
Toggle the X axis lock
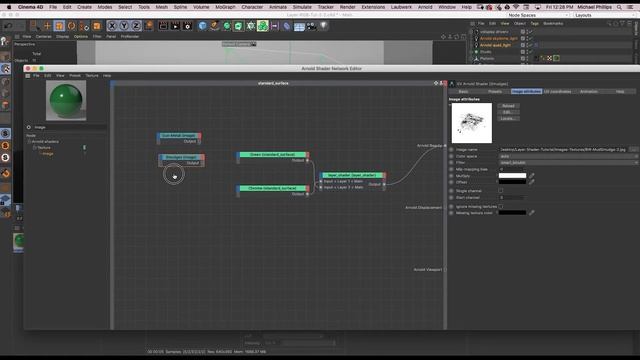point(112,26)
